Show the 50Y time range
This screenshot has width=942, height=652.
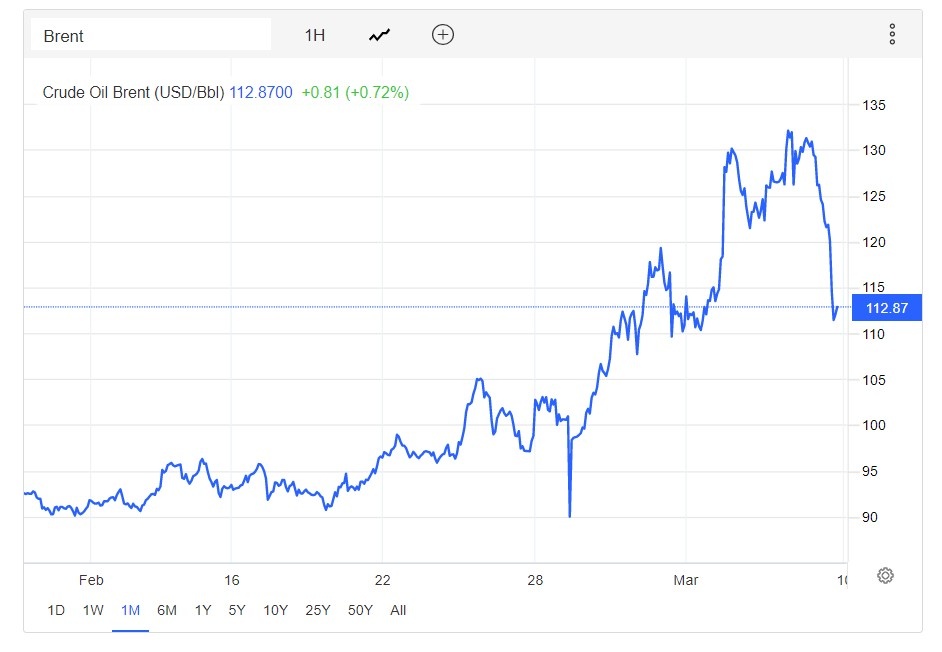[360, 610]
